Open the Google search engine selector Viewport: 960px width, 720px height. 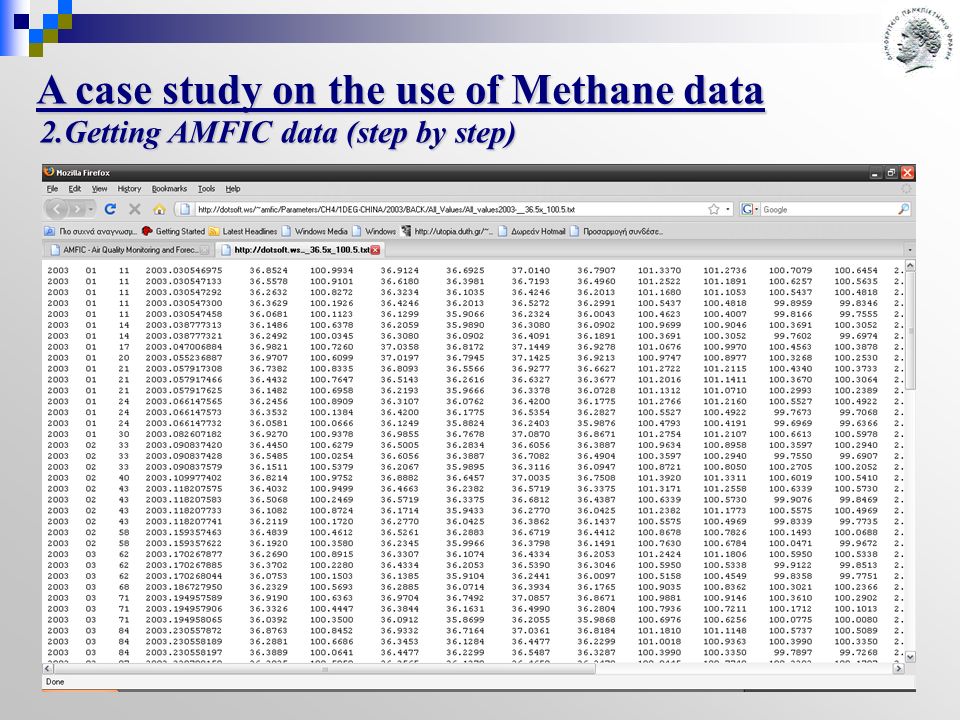pos(749,209)
